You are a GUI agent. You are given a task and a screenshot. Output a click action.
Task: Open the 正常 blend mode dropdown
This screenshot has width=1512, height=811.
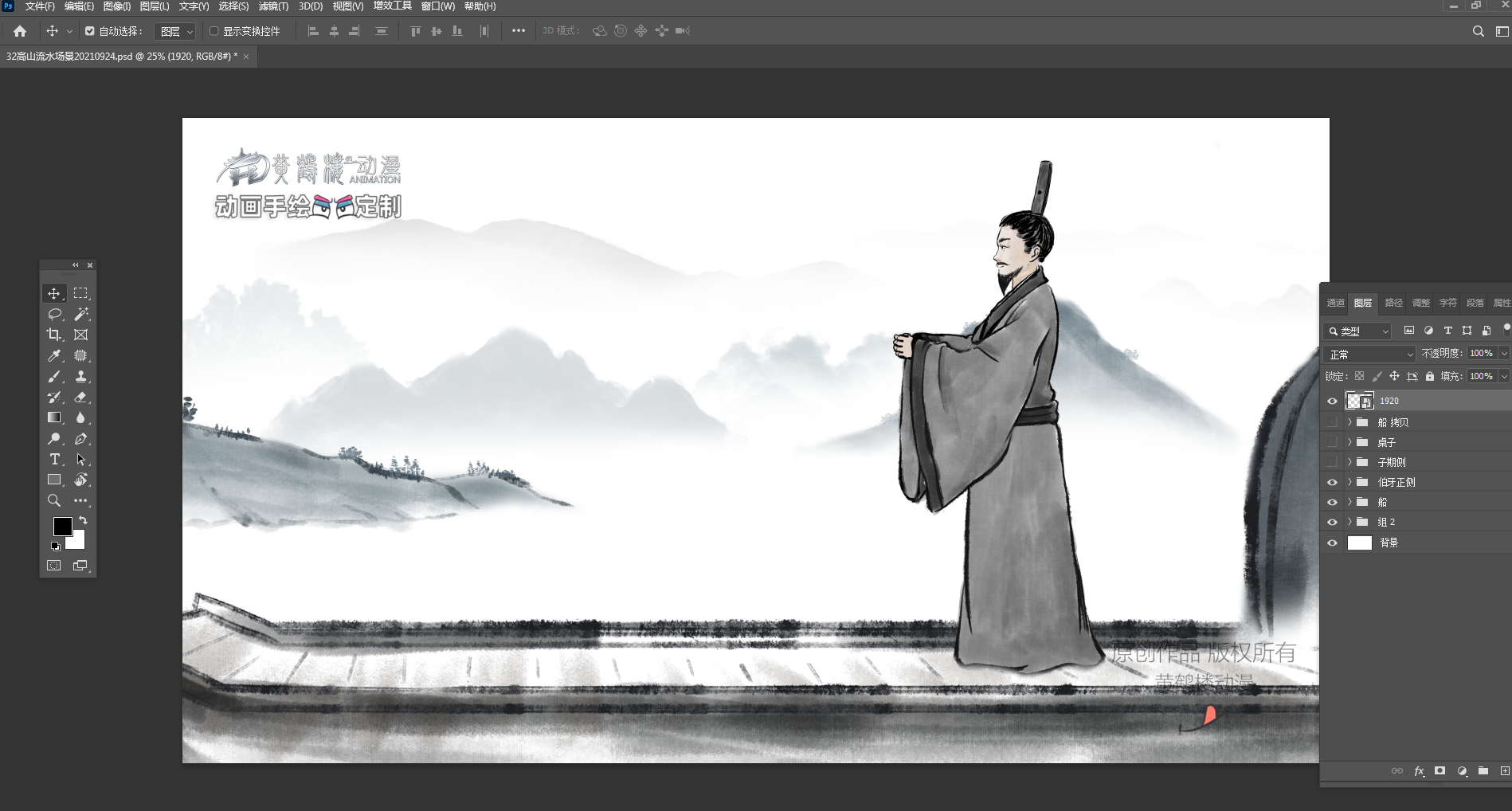coord(1369,354)
